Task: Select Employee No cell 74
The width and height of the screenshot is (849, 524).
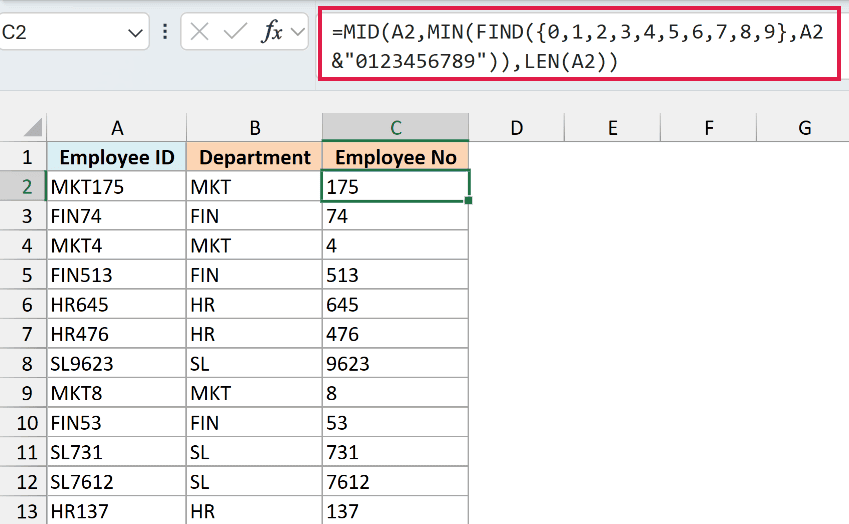Action: pos(395,216)
